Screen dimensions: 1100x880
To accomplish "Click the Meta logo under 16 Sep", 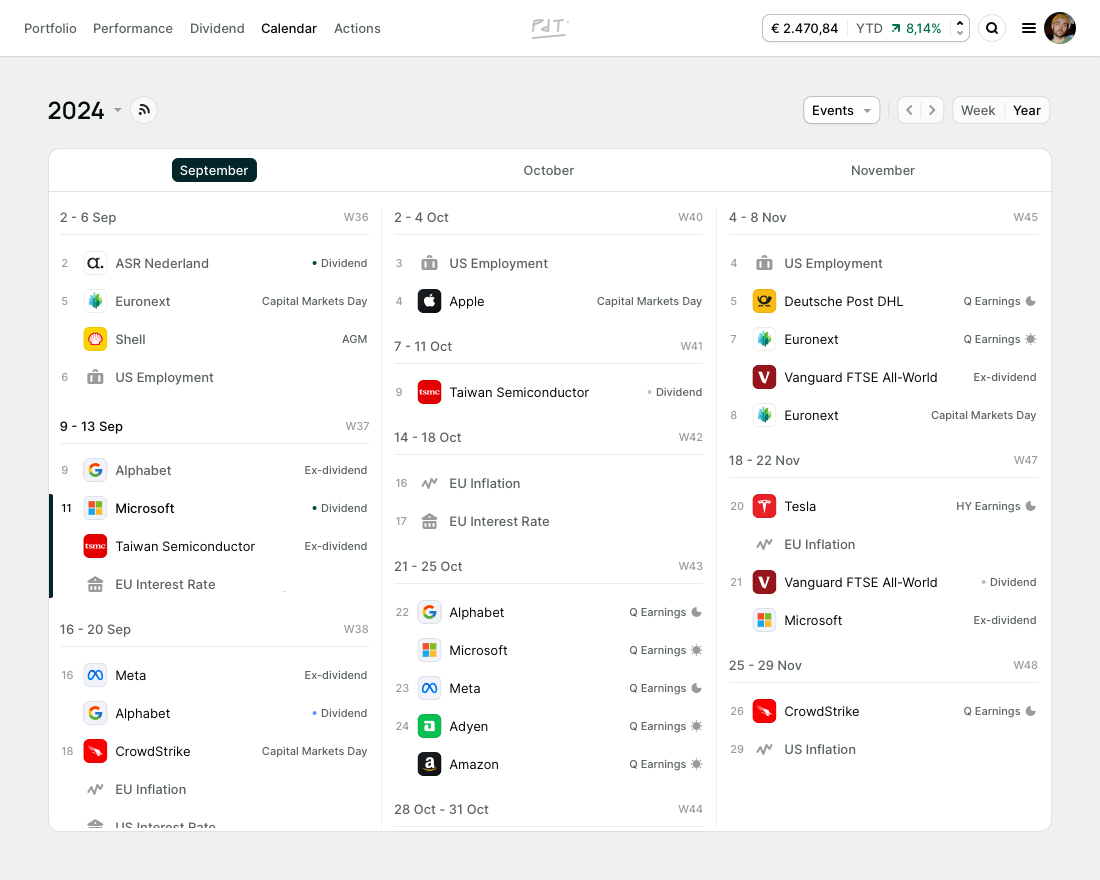I will coord(94,675).
